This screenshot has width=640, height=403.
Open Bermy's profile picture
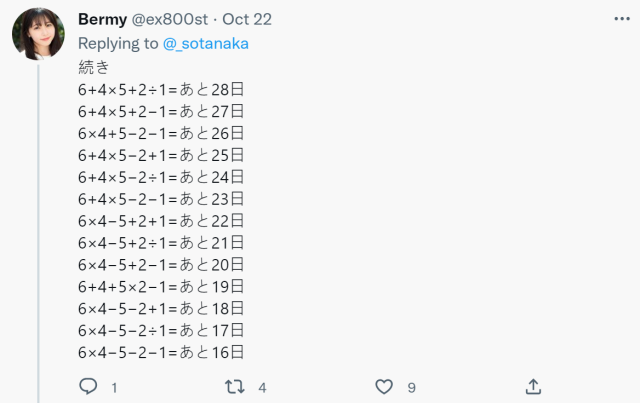coord(38,33)
